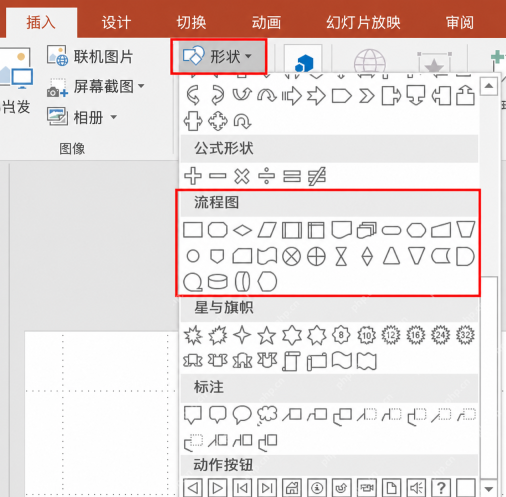
Task: Choose the flowchart magnetic disk cylinder shape
Action: (x=218, y=282)
